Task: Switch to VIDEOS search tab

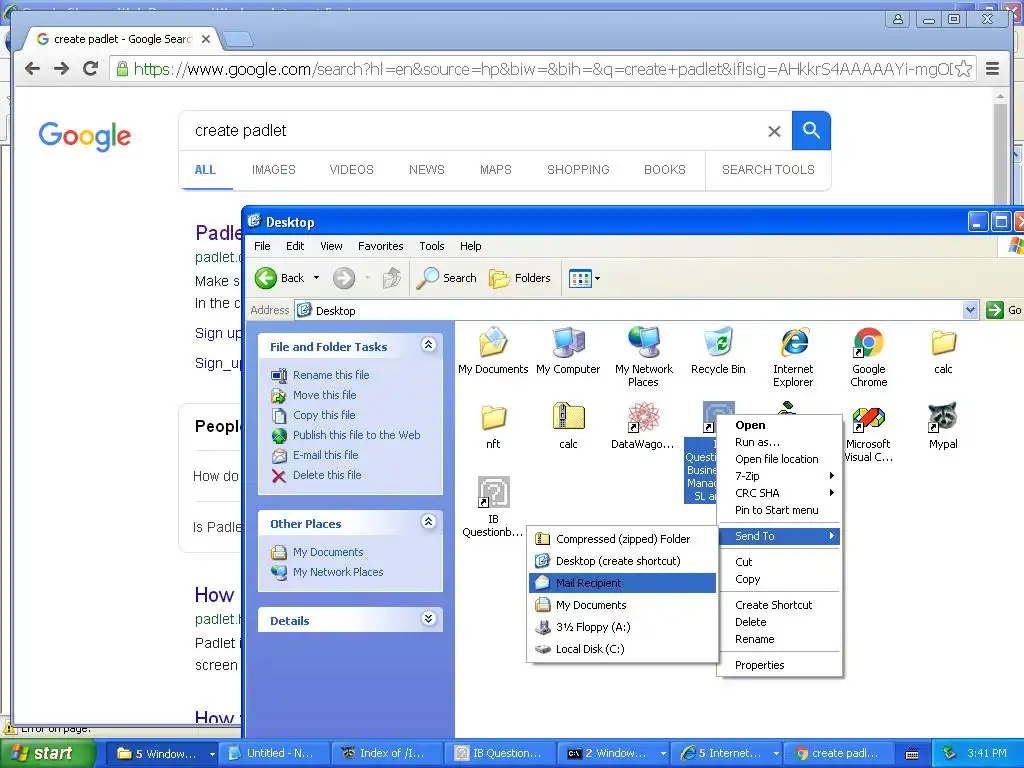Action: [351, 170]
